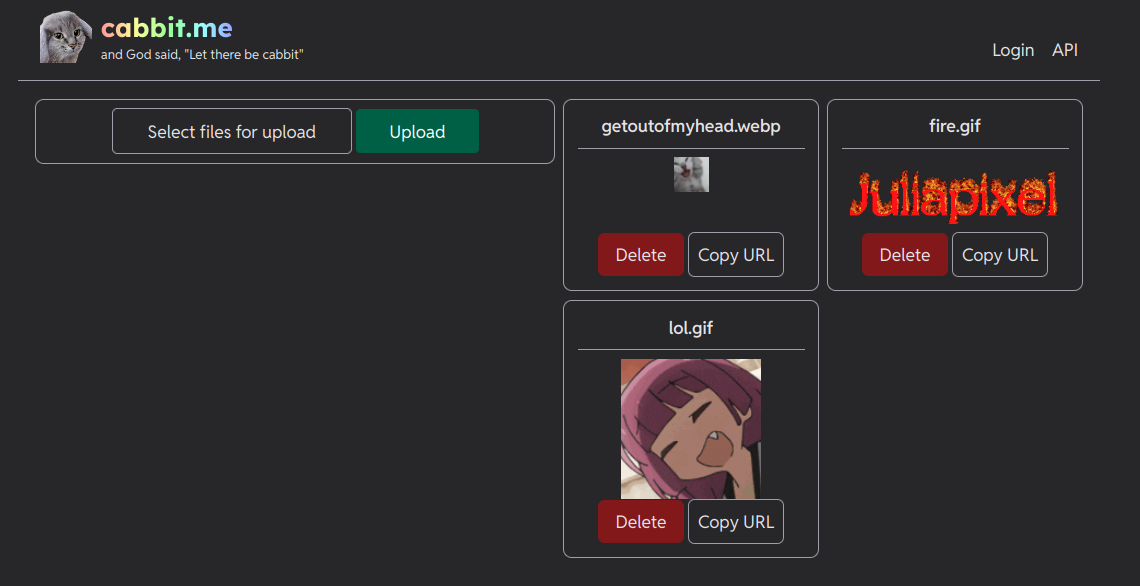1140x586 pixels.
Task: Delete the getoutofmyhead.webp file
Action: tap(641, 255)
